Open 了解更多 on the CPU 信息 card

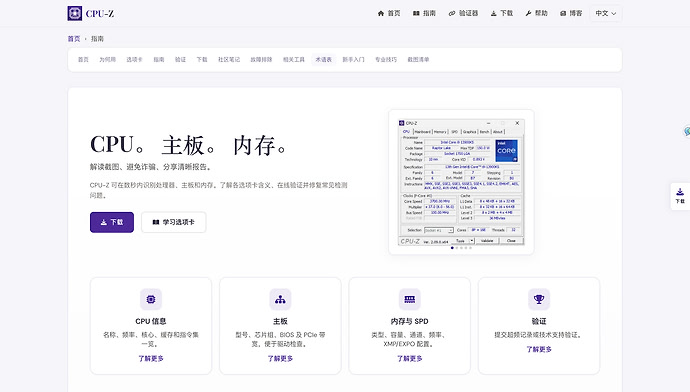pyautogui.click(x=151, y=359)
